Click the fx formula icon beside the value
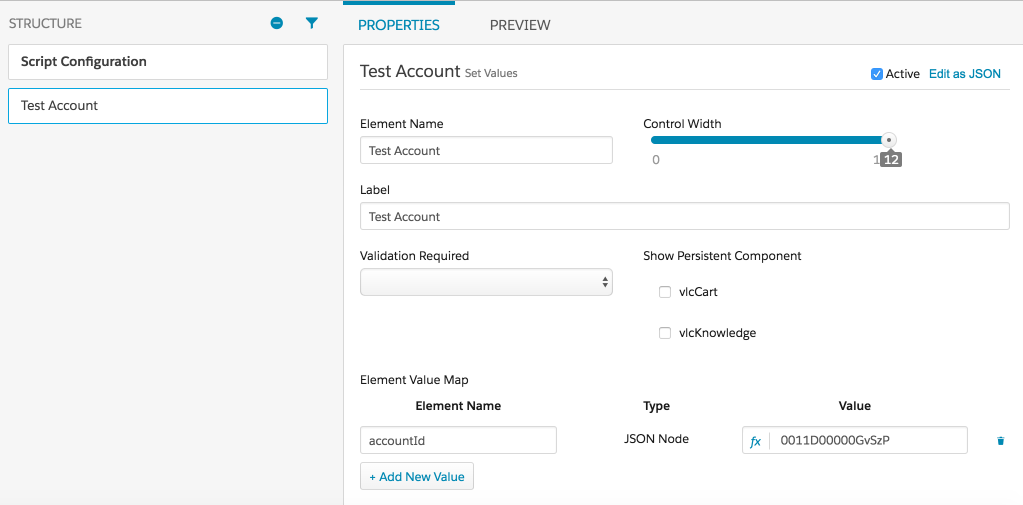Image resolution: width=1023 pixels, height=505 pixels. pos(756,441)
